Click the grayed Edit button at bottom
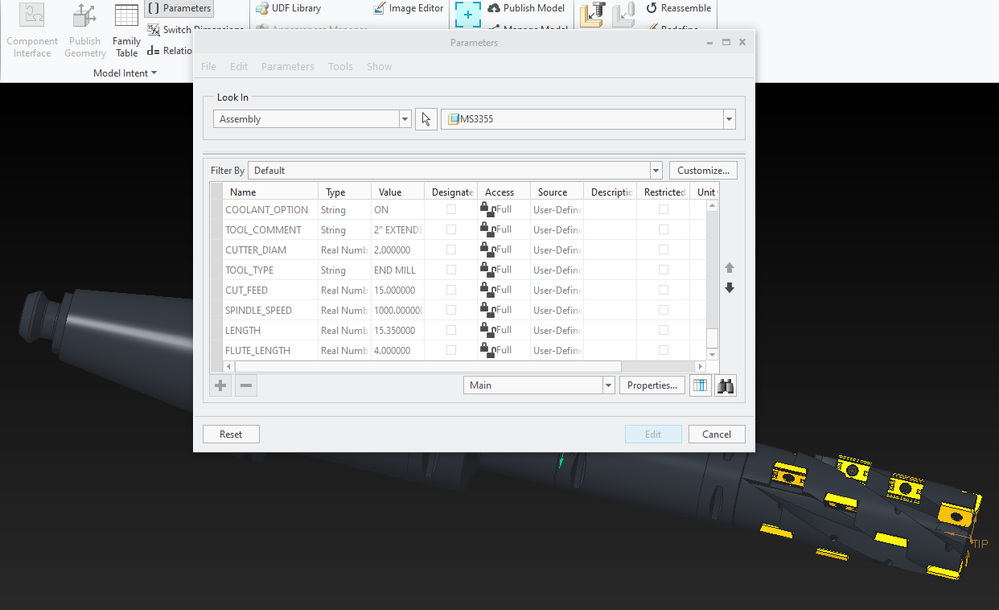Image resolution: width=999 pixels, height=610 pixels. coord(653,434)
